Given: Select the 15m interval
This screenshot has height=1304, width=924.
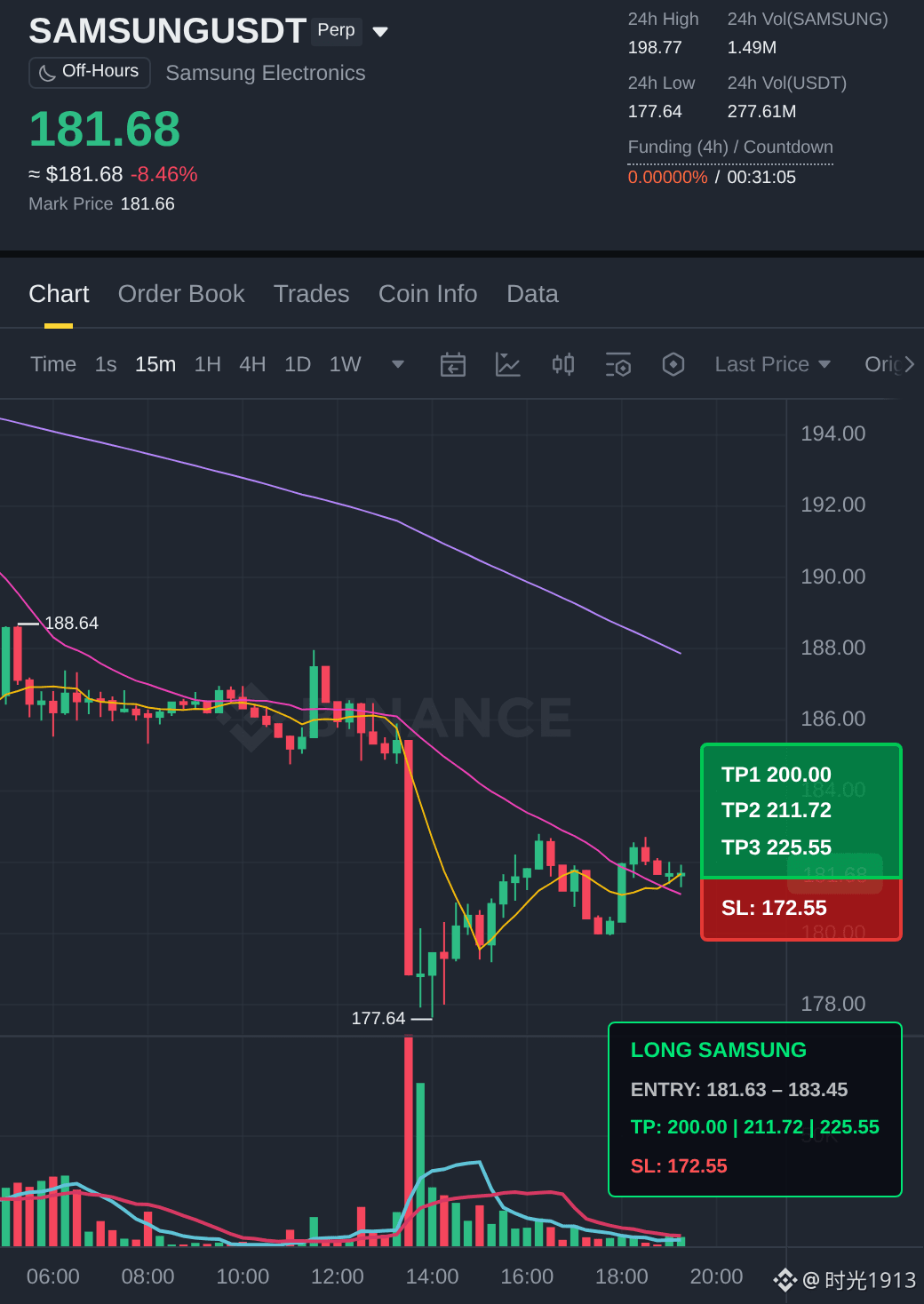Looking at the screenshot, I should coord(155,364).
